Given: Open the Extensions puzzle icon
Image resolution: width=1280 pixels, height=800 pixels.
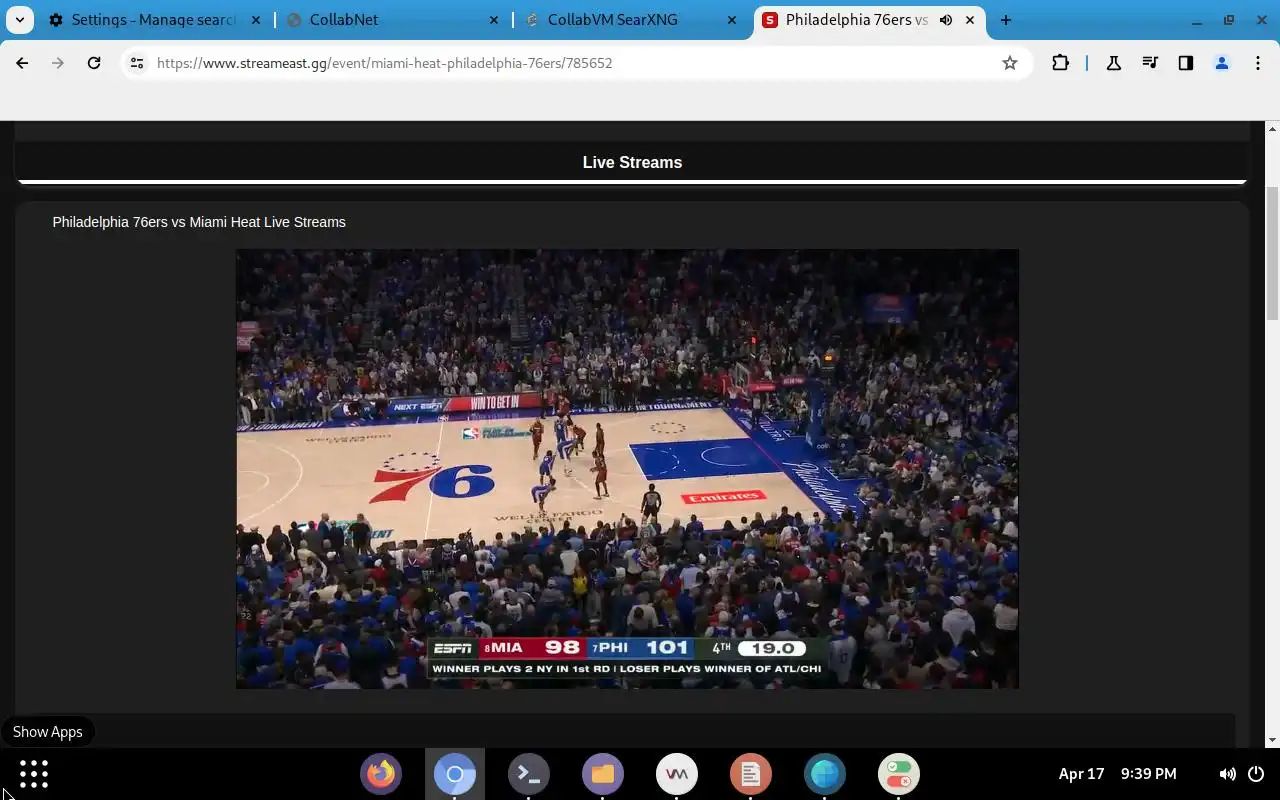Looking at the screenshot, I should click(1060, 63).
